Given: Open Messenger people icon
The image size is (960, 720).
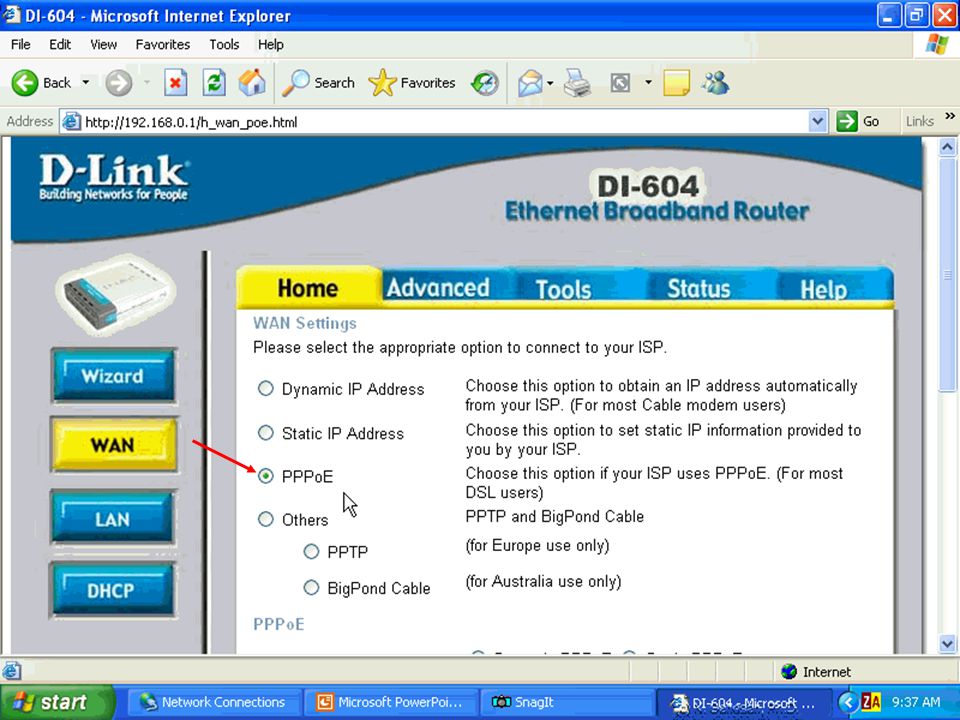Looking at the screenshot, I should click(716, 83).
